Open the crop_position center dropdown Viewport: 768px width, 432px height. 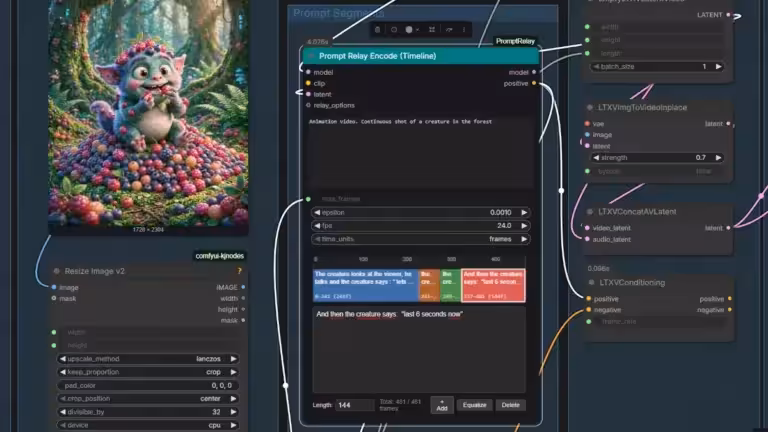[x=148, y=399]
